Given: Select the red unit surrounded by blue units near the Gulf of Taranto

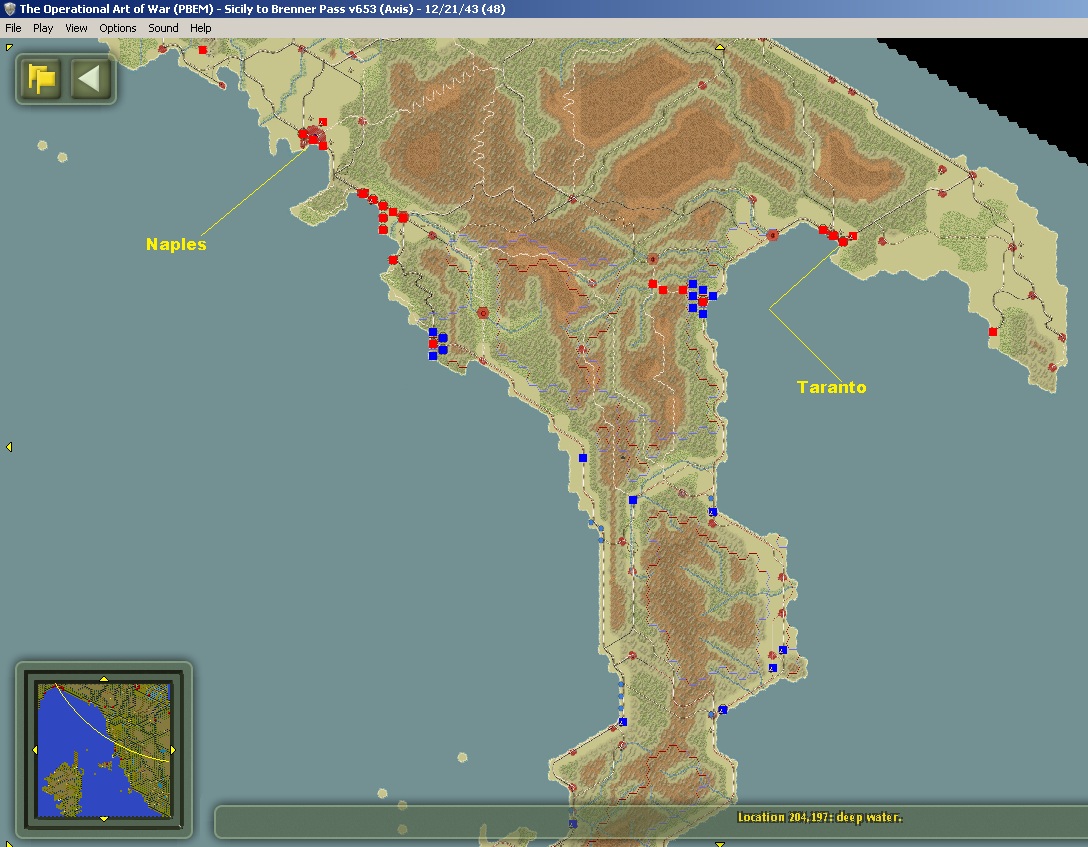Looking at the screenshot, I should click(x=703, y=302).
